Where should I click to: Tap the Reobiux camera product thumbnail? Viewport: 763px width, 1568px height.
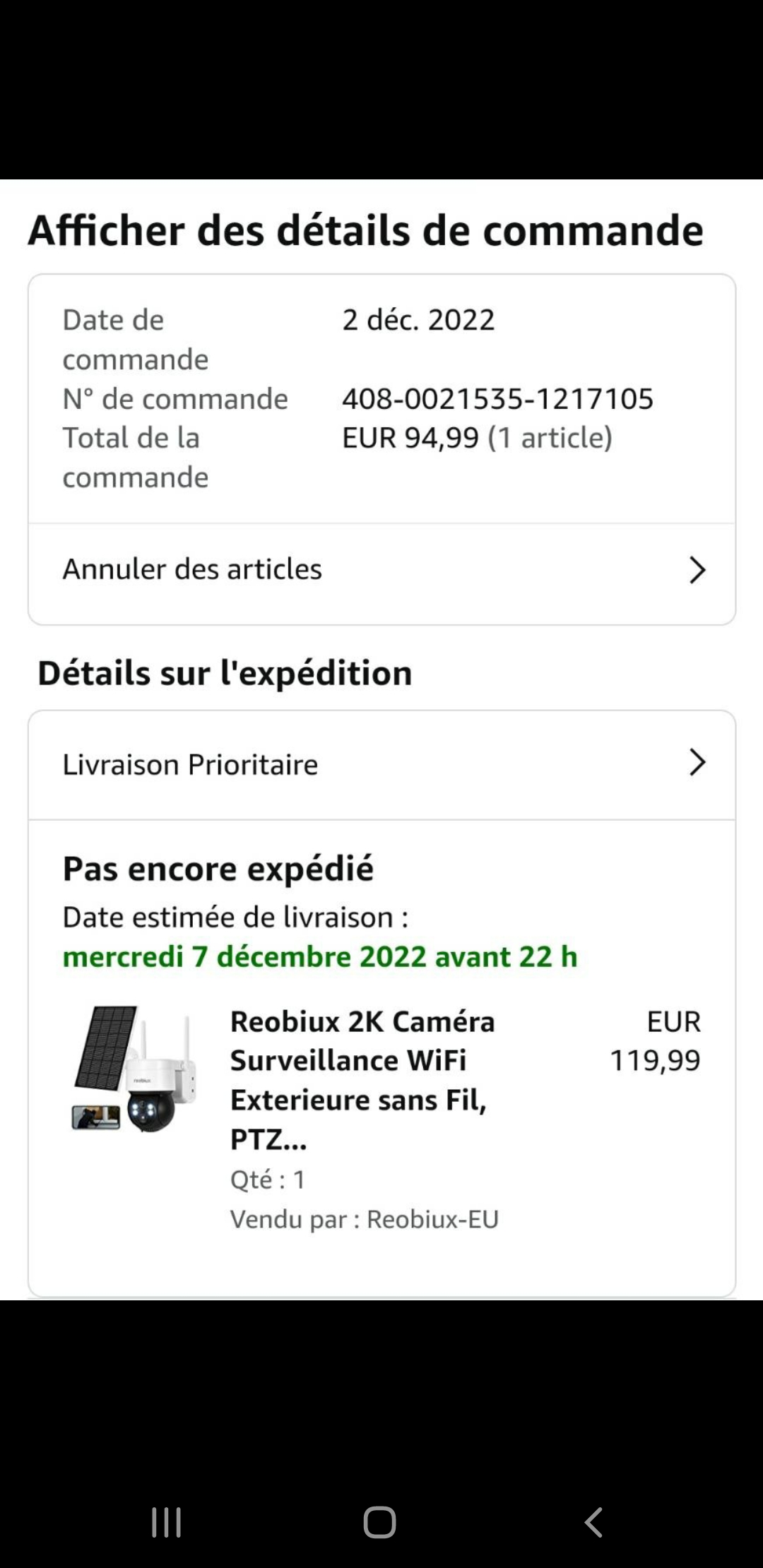[x=134, y=1069]
